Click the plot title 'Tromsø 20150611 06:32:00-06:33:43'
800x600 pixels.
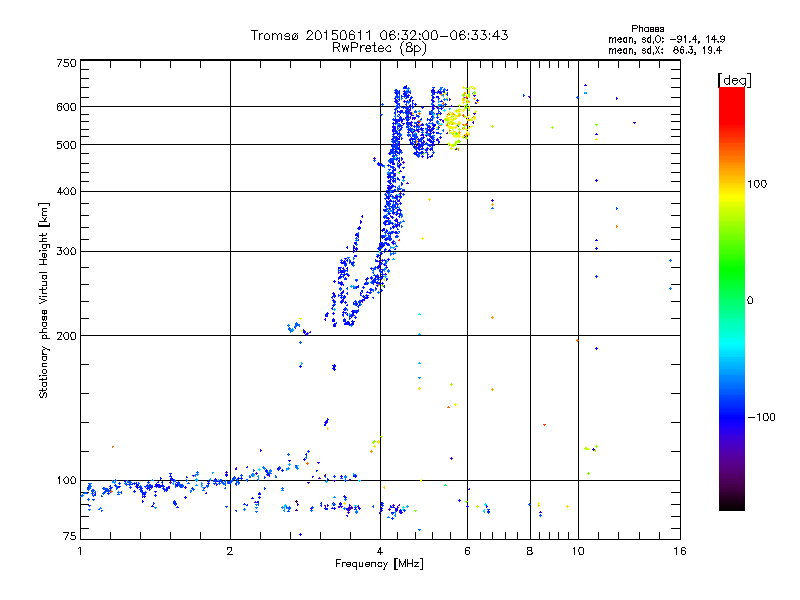[379, 35]
